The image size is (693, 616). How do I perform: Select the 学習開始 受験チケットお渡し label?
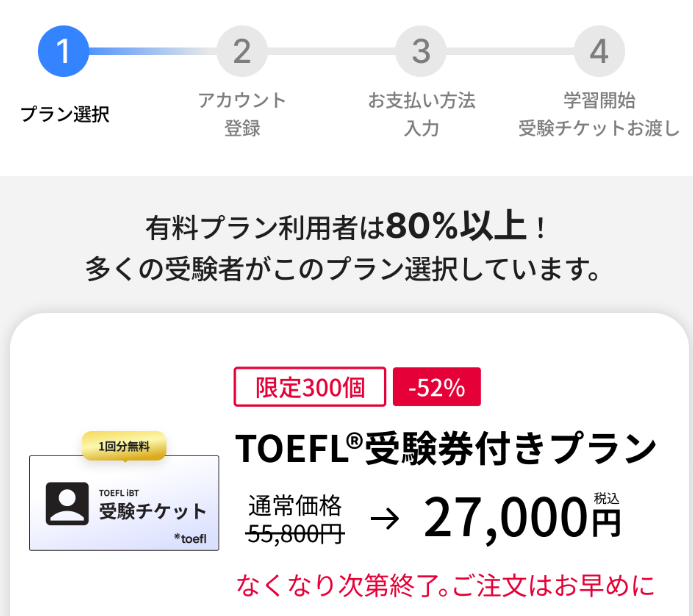[599, 114]
